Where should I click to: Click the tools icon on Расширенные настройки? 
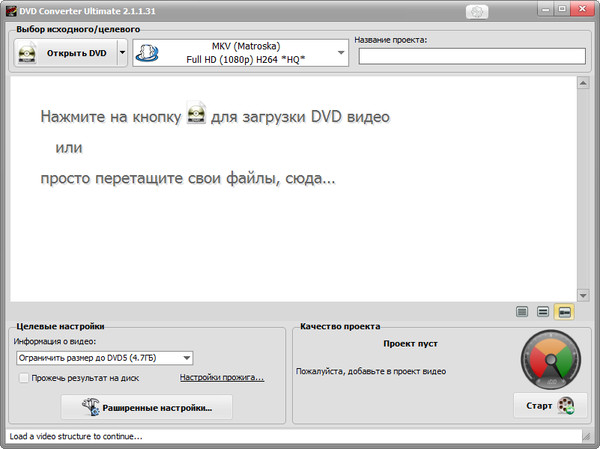tap(92, 407)
